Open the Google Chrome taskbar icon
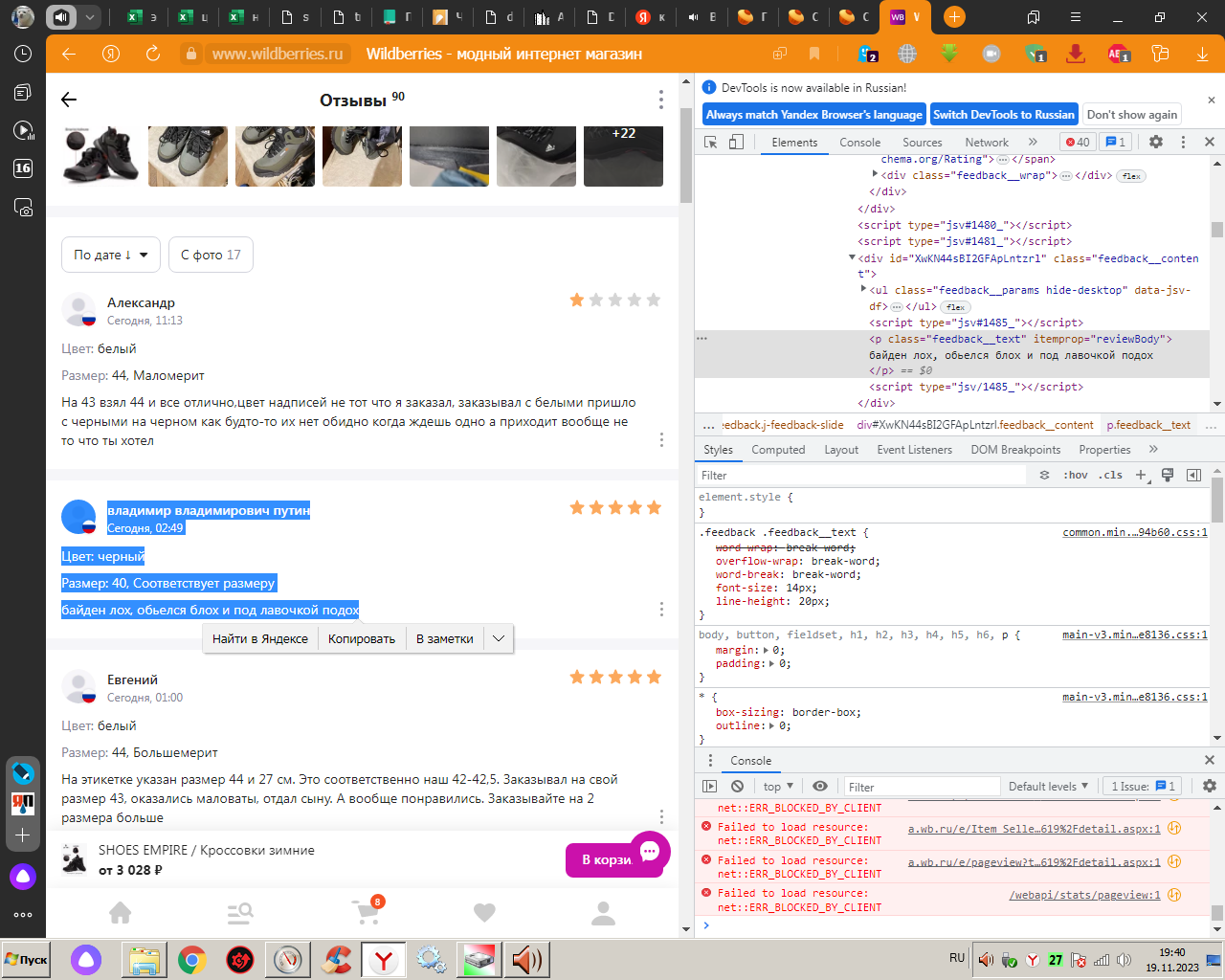This screenshot has width=1225, height=980. click(192, 960)
